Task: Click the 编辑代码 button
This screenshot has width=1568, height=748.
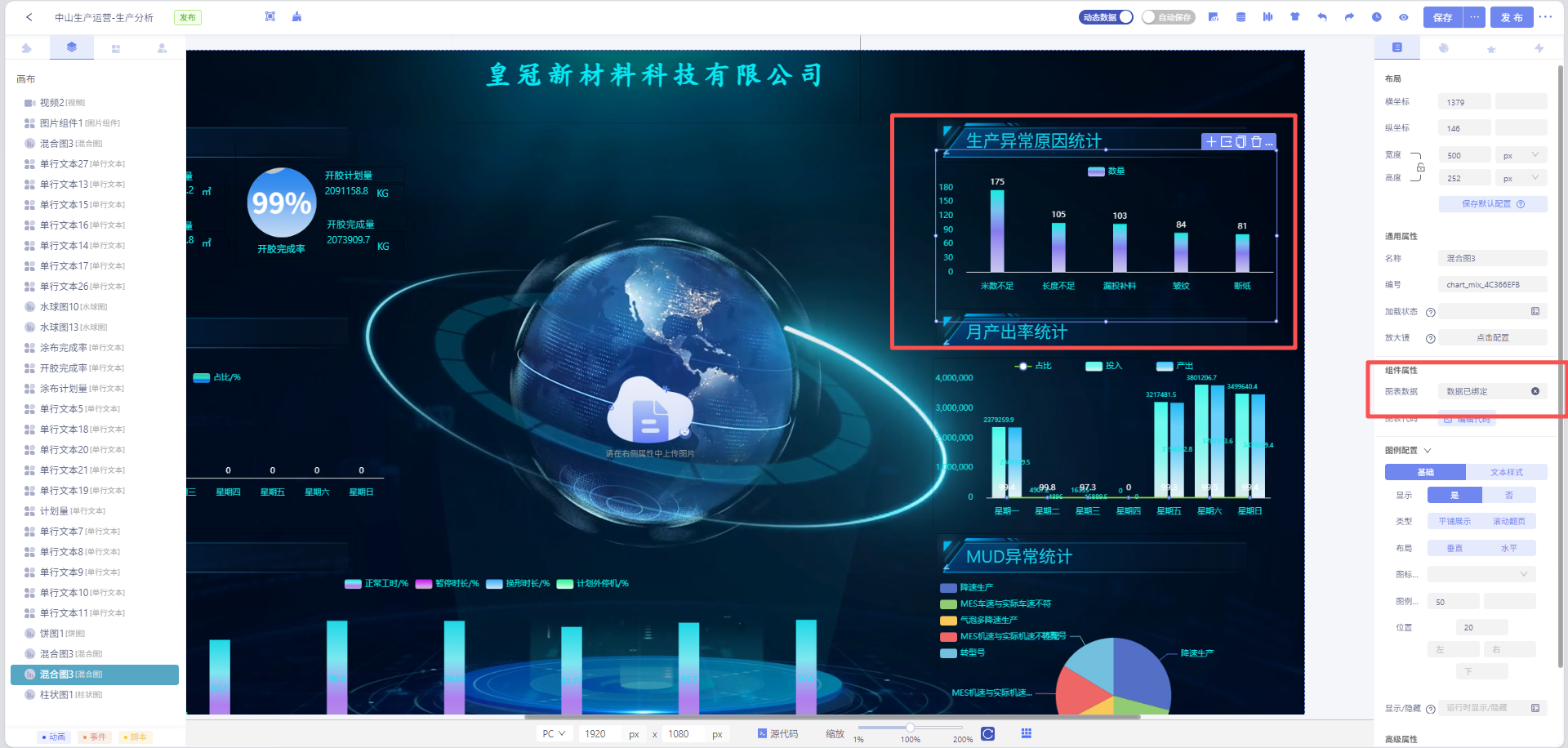Action: [1467, 419]
